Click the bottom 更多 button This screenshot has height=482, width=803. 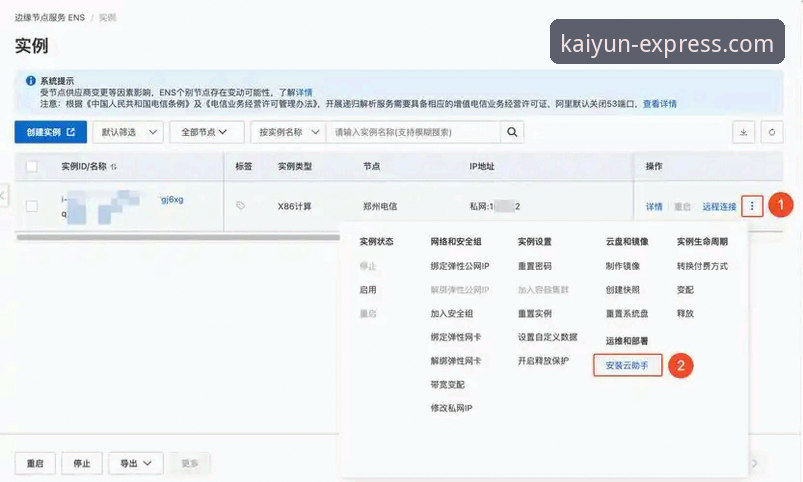tap(189, 464)
